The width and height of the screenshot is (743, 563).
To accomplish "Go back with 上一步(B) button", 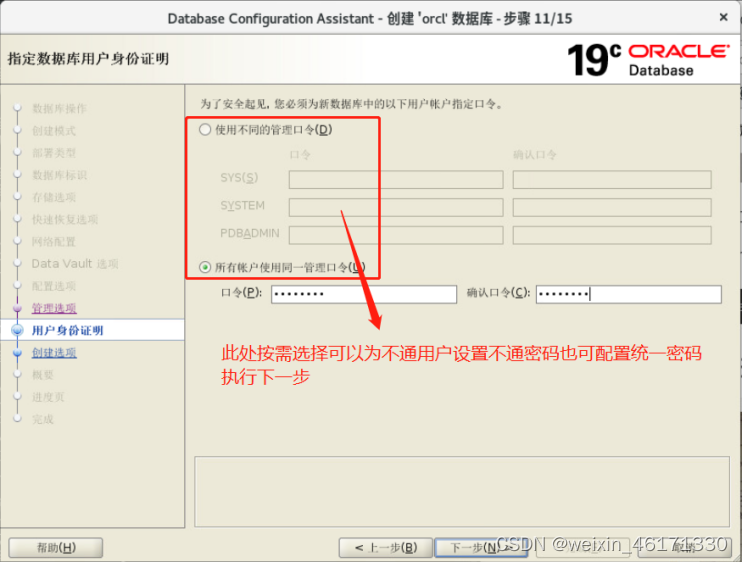I will point(386,548).
